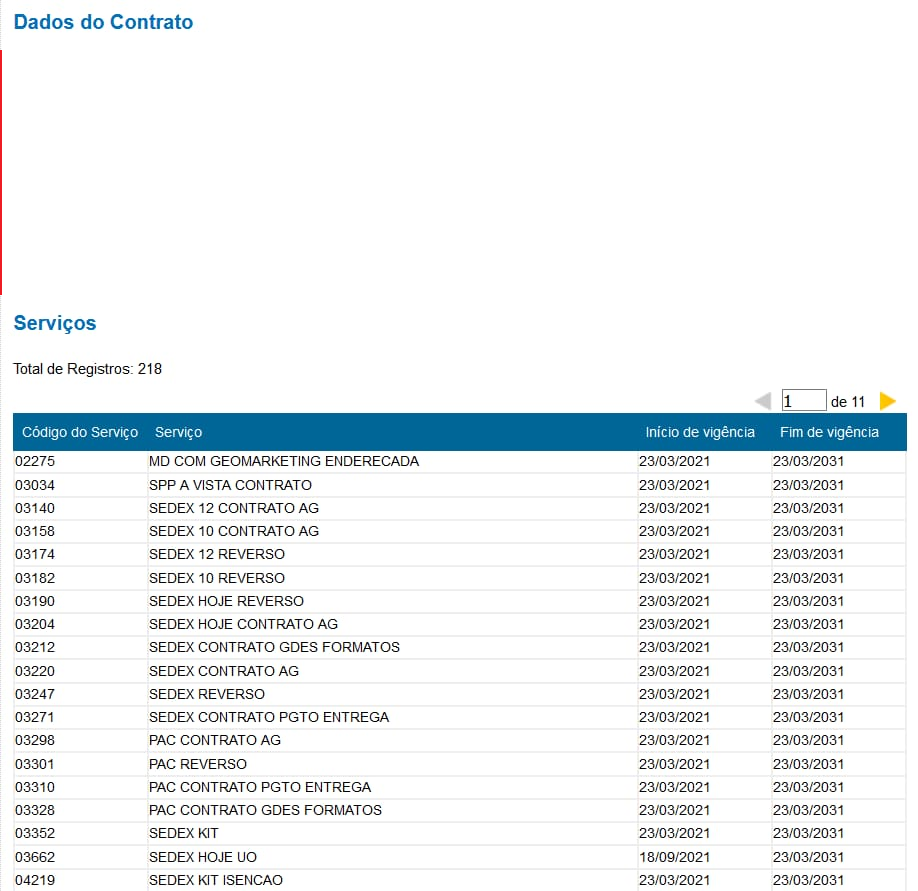Click PAC CONTRATO AG service

click(215, 740)
